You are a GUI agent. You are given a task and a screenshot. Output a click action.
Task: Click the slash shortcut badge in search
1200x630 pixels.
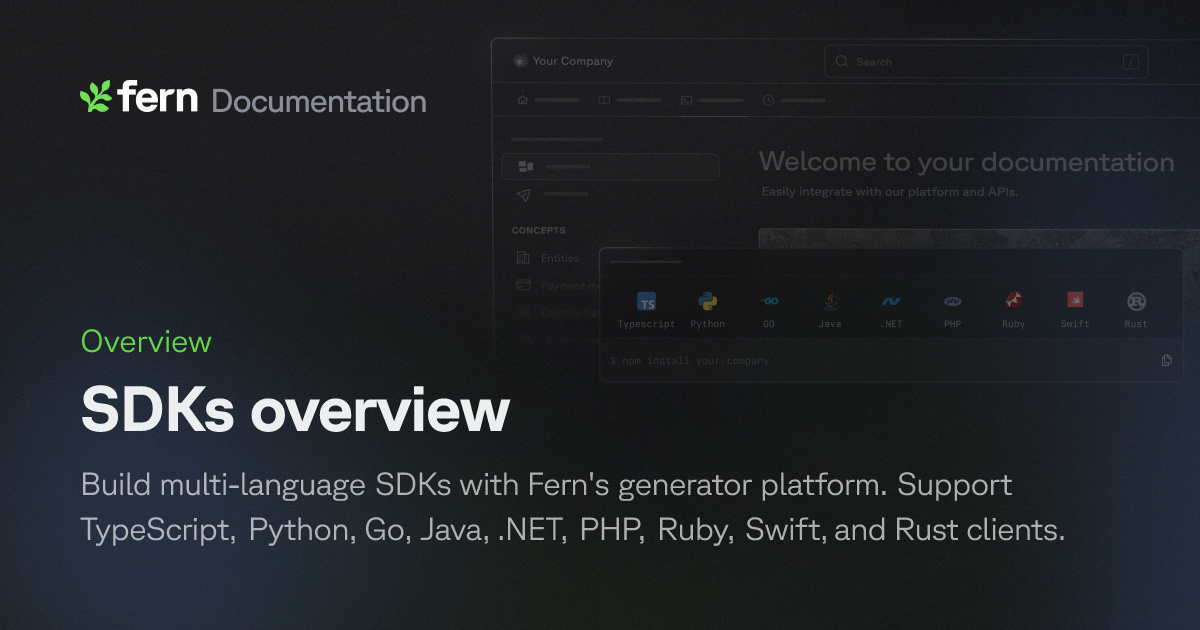click(x=1131, y=62)
